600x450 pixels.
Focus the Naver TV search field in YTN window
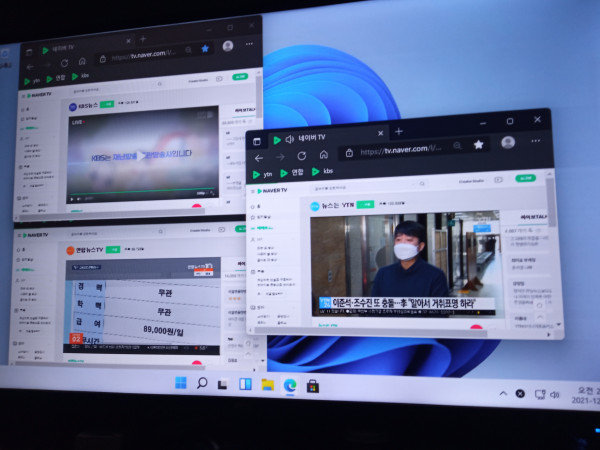tap(365, 186)
